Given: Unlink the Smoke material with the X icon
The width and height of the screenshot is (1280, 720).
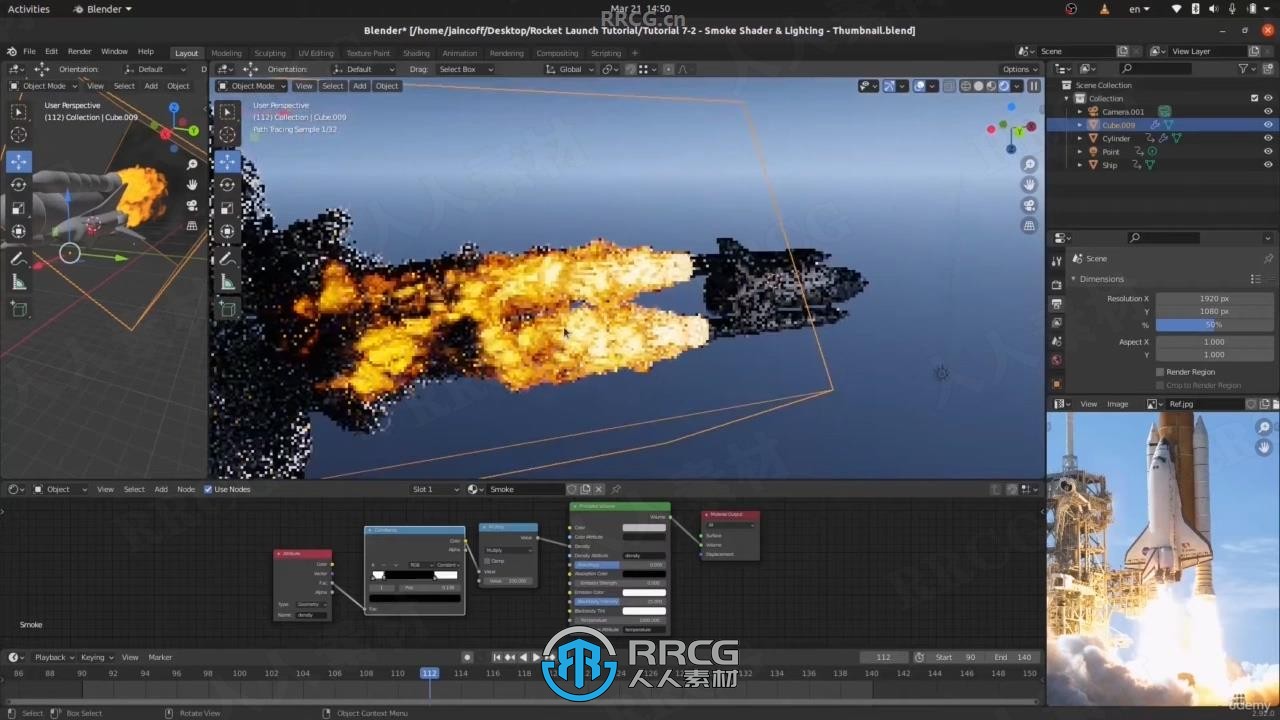Looking at the screenshot, I should pos(598,489).
